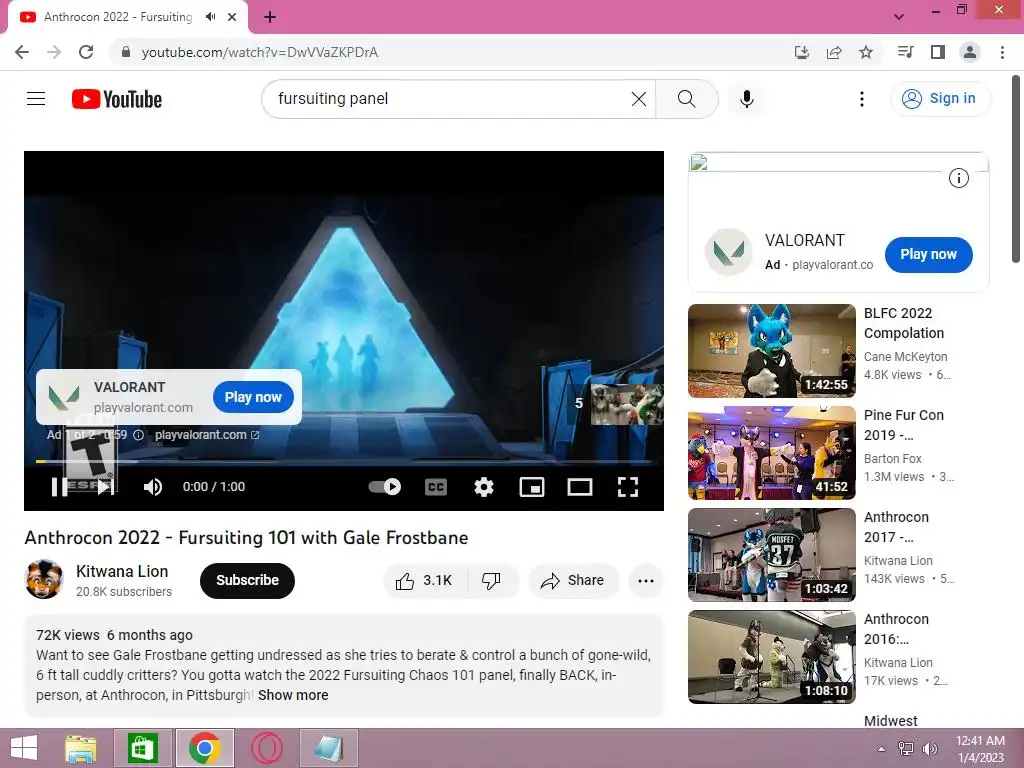Mute the tab via speaker icon
This screenshot has width=1024, height=768.
(x=210, y=17)
